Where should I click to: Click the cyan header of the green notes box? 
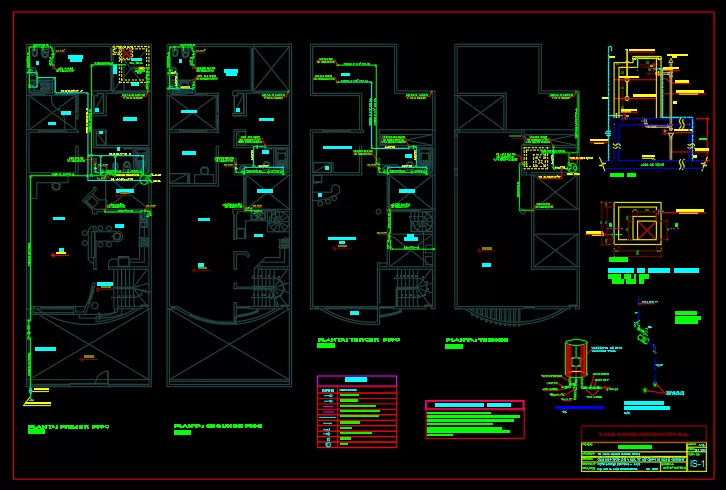[x=473, y=405]
